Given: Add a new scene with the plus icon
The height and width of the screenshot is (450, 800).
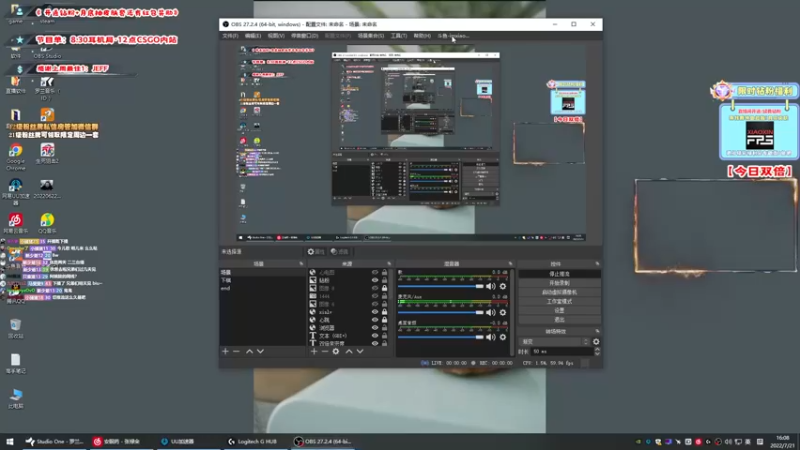Looking at the screenshot, I should click(x=225, y=352).
